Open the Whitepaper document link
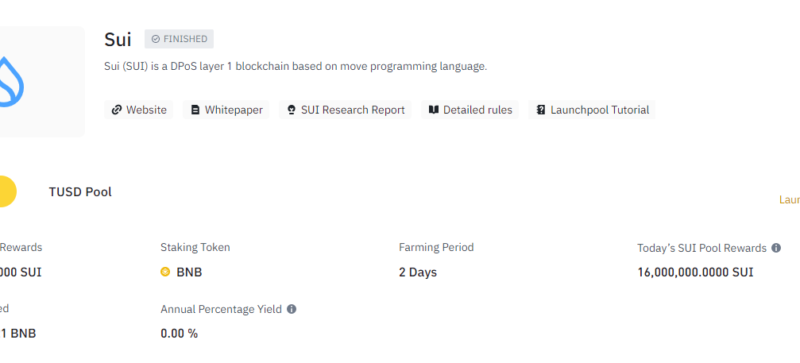 click(x=226, y=110)
